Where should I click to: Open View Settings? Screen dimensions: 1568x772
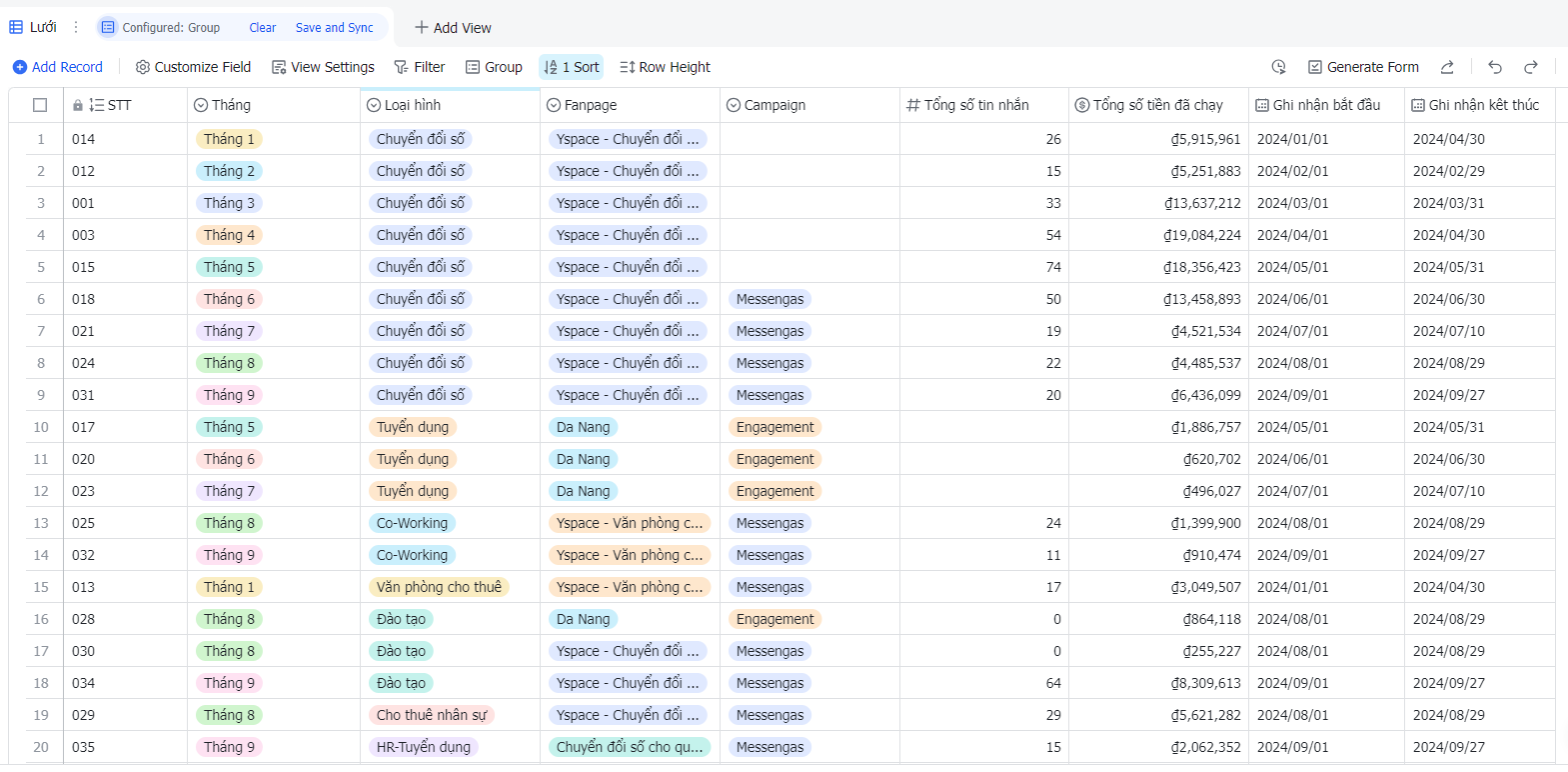(323, 67)
